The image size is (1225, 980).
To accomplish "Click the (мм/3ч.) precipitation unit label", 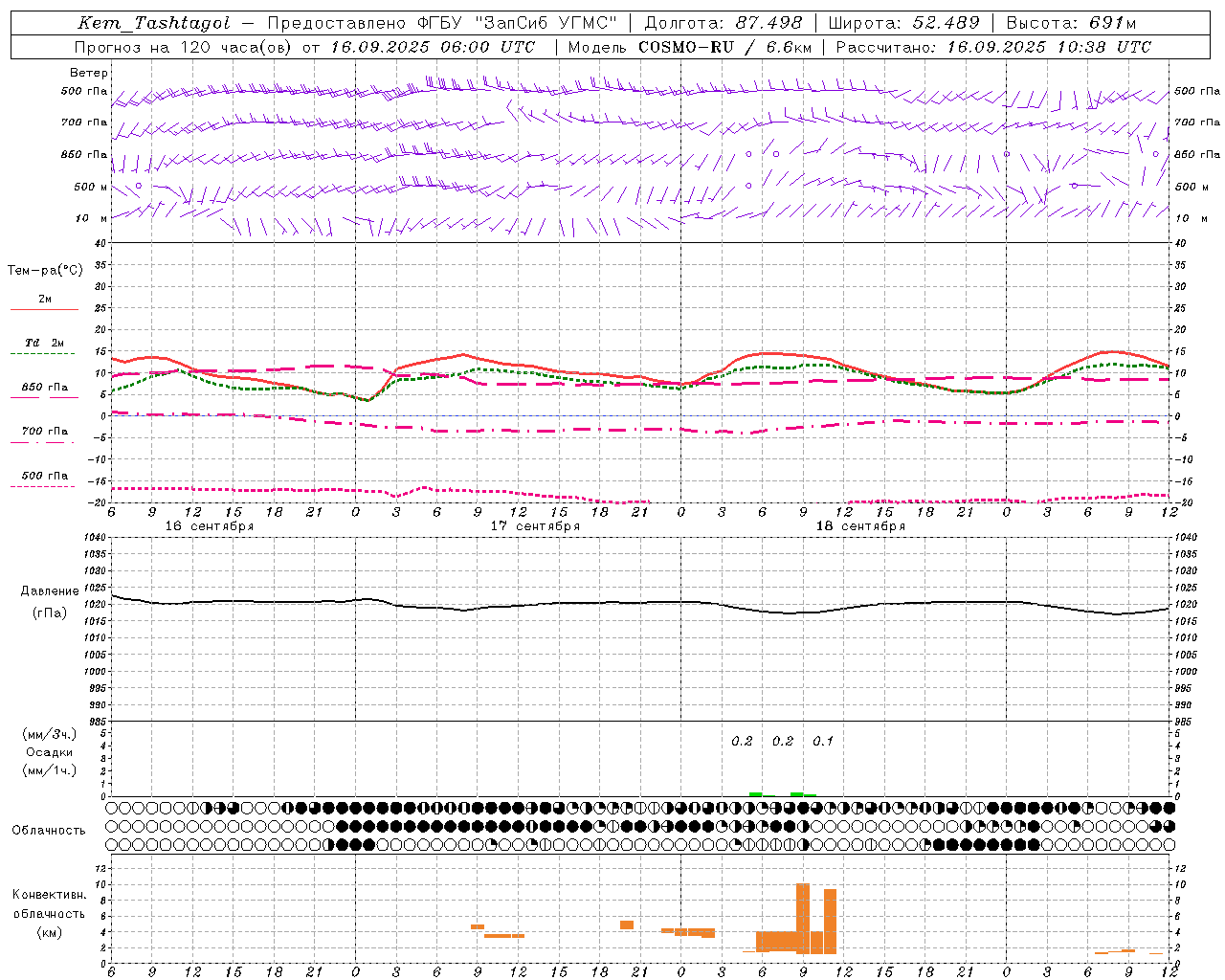I will pos(50,734).
